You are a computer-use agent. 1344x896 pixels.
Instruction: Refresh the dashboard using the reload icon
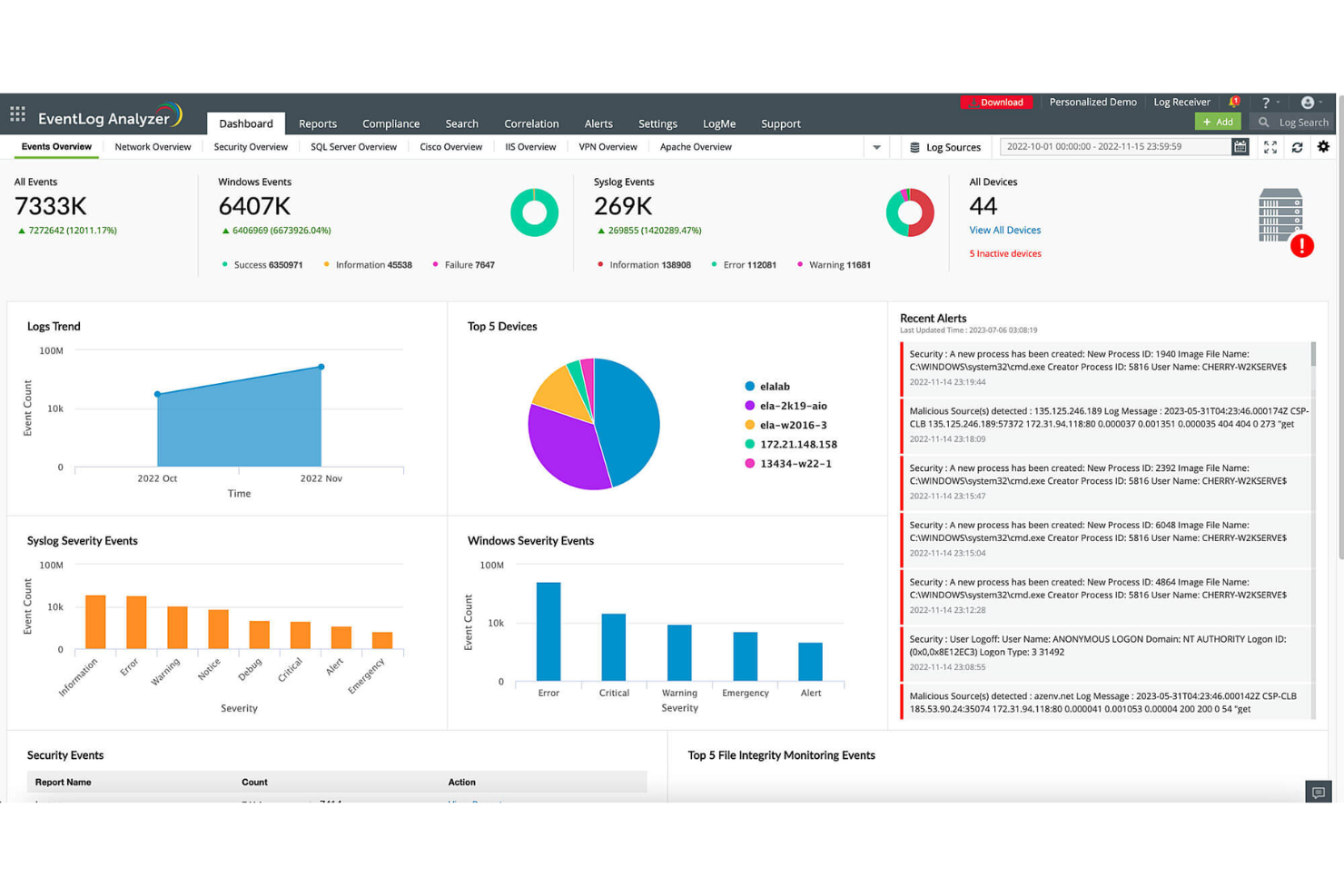1298,146
